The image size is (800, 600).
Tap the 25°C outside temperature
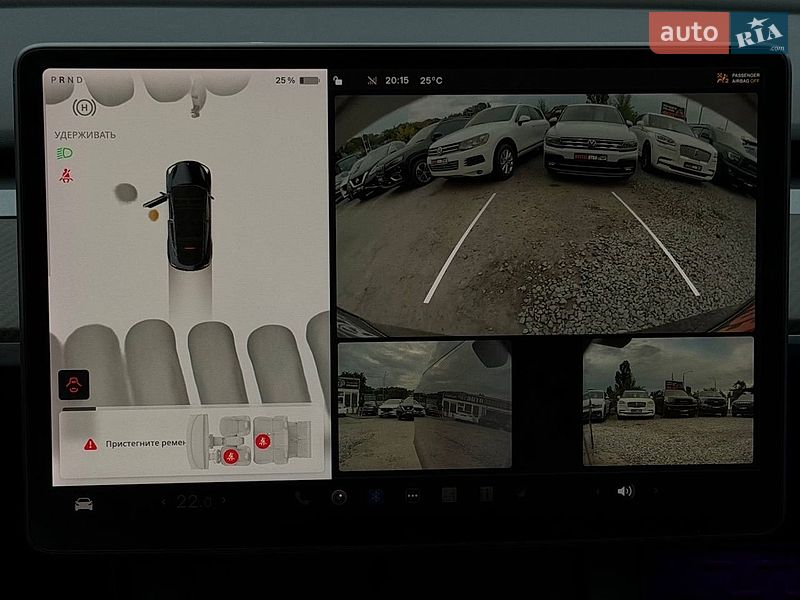pyautogui.click(x=431, y=81)
